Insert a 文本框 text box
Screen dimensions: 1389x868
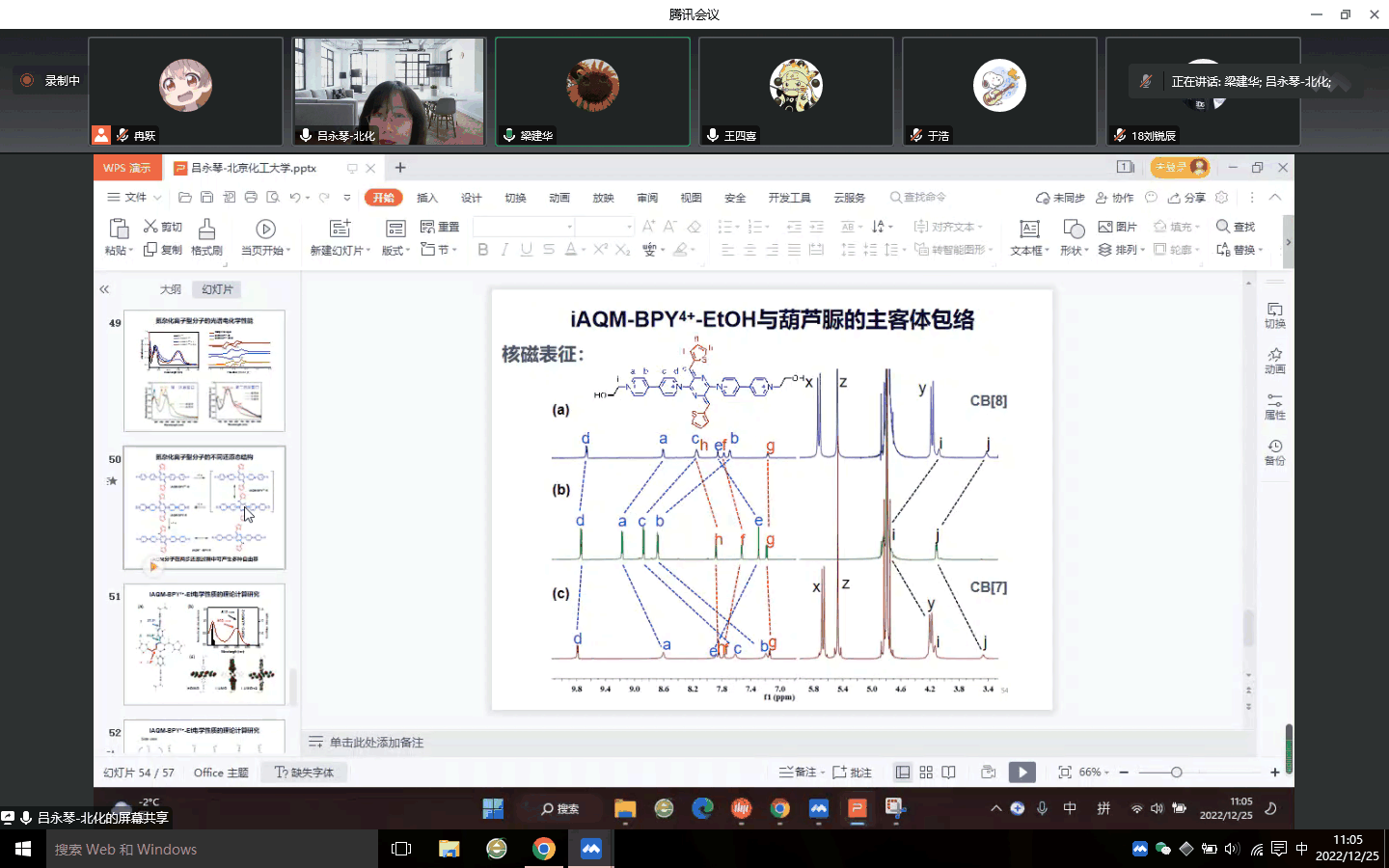point(1026,234)
